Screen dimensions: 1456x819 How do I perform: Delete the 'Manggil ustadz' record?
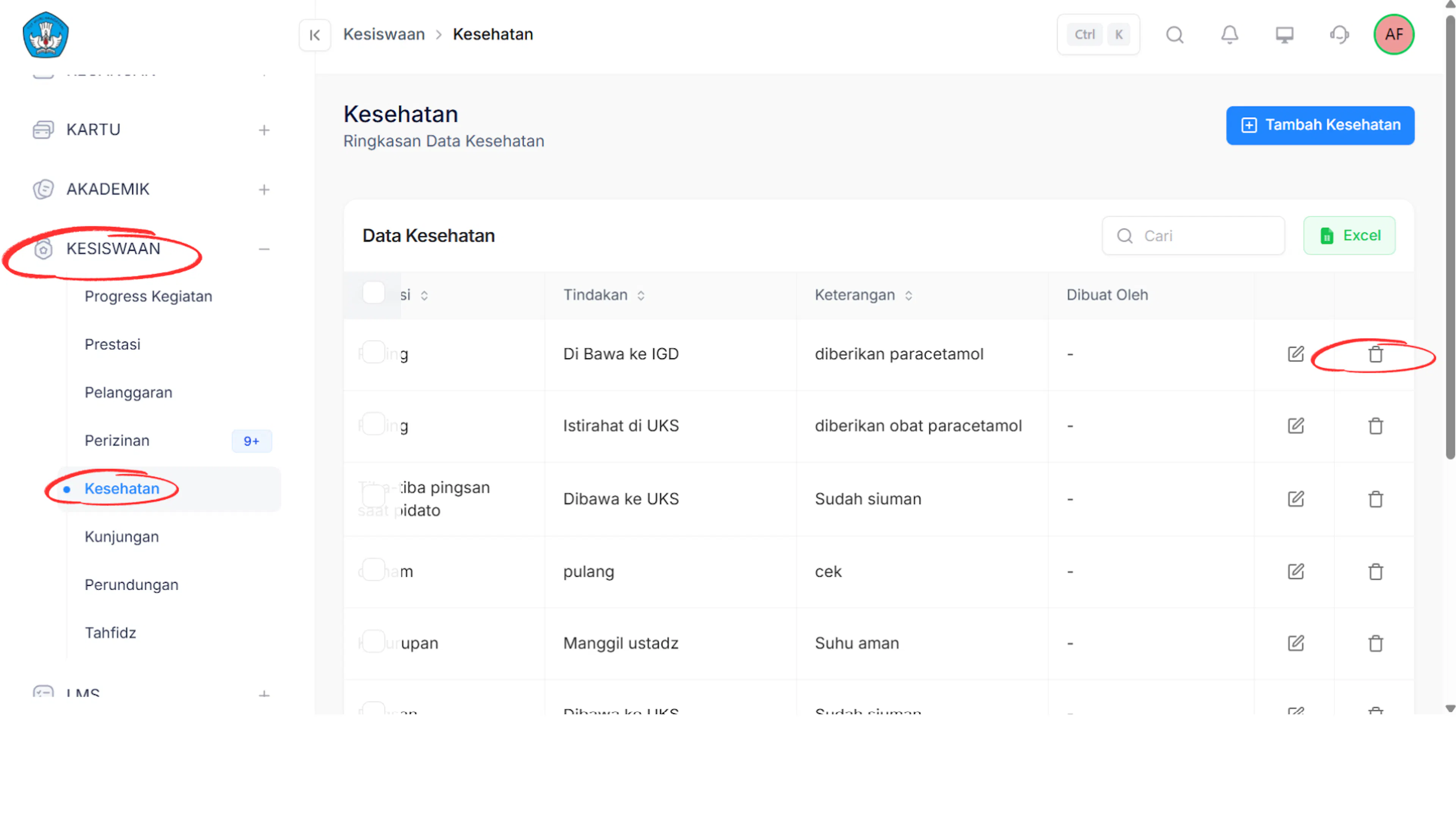click(x=1375, y=643)
